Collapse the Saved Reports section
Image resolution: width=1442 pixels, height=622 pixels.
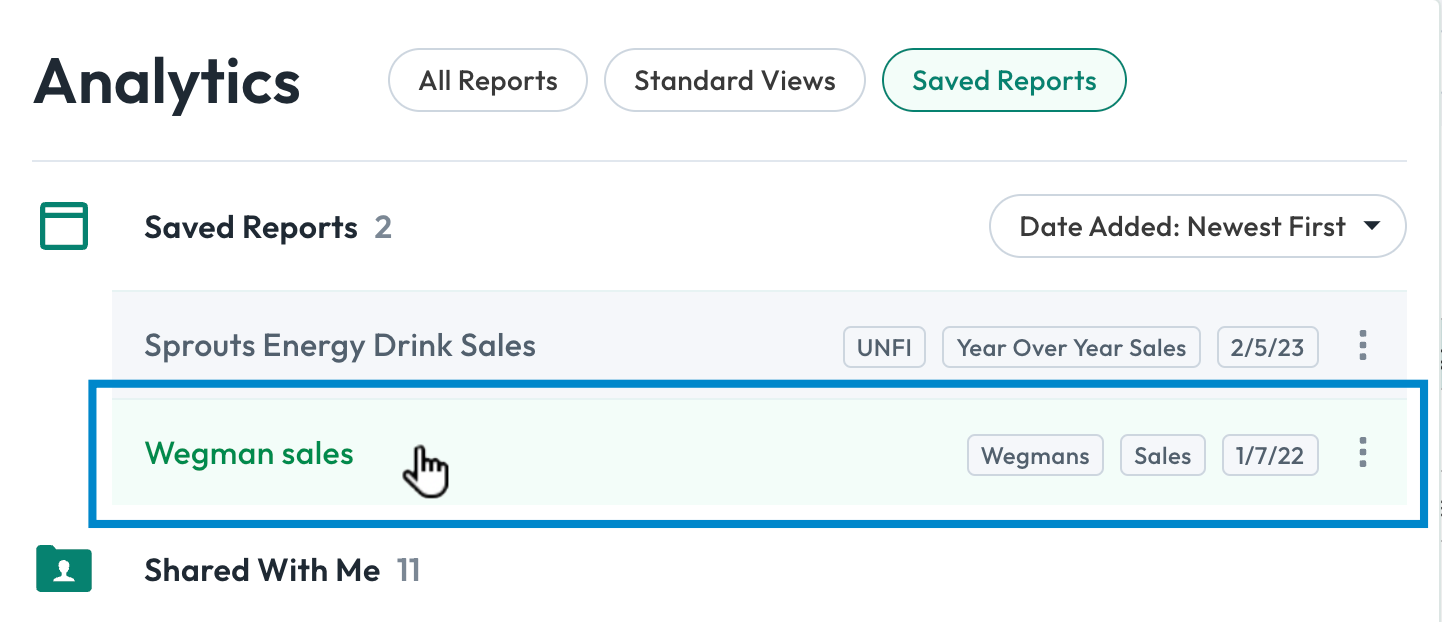[x=251, y=226]
